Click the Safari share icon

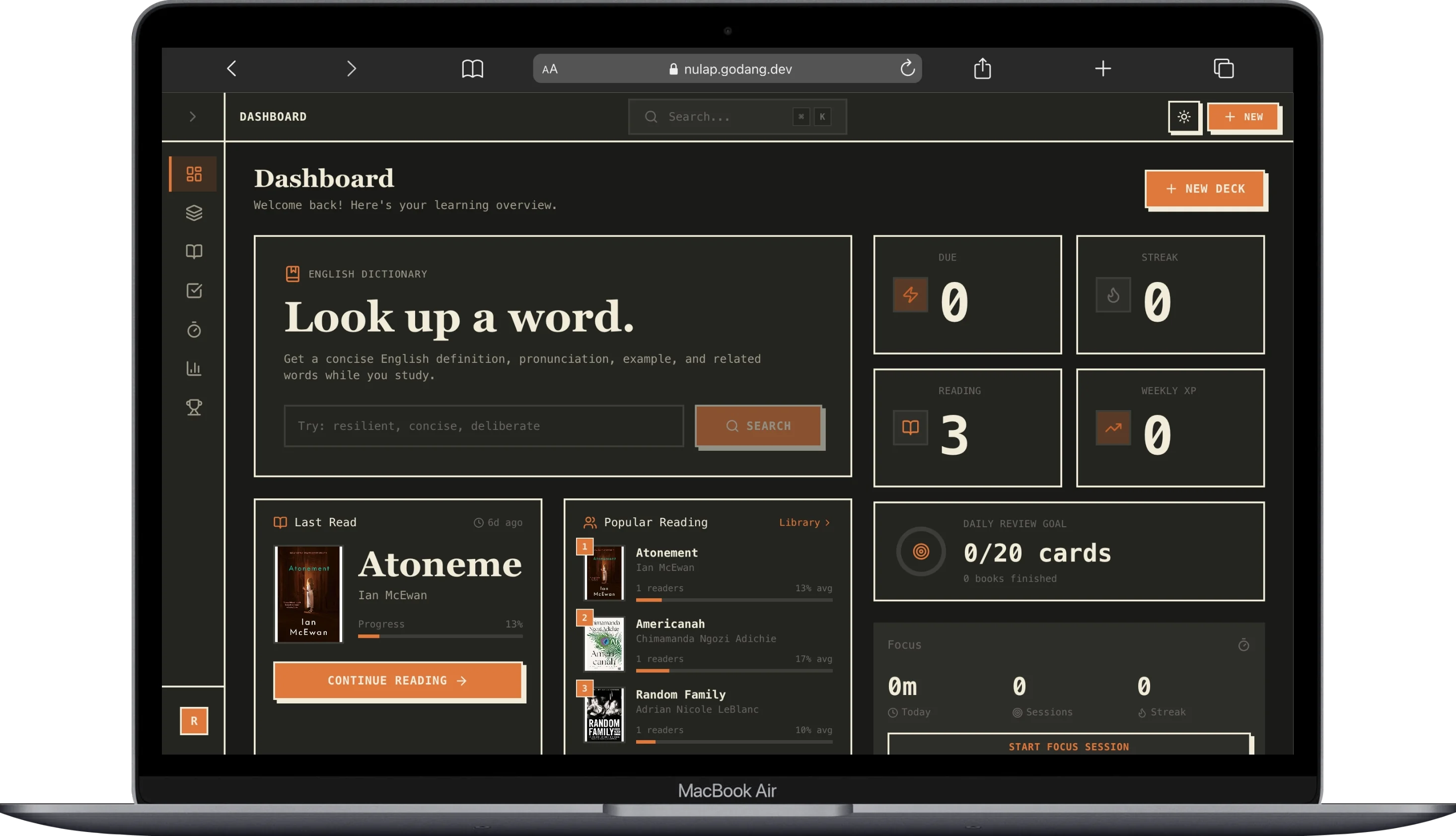click(x=982, y=69)
